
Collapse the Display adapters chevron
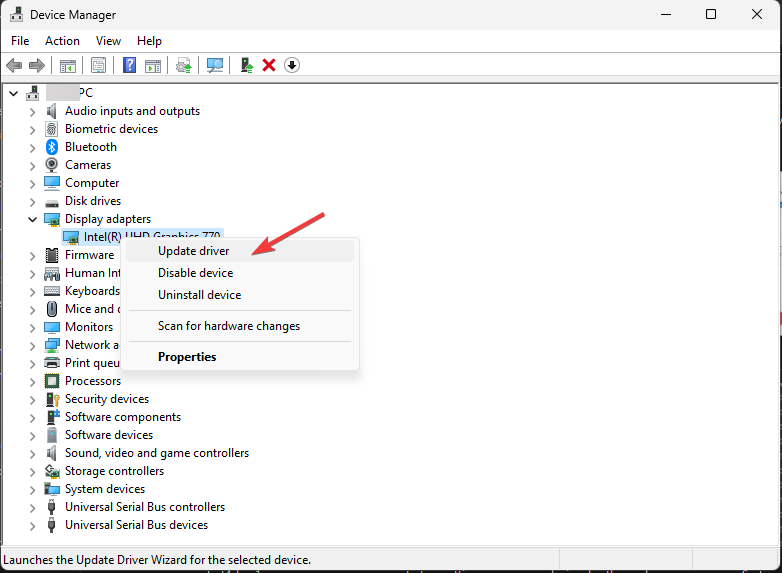32,219
